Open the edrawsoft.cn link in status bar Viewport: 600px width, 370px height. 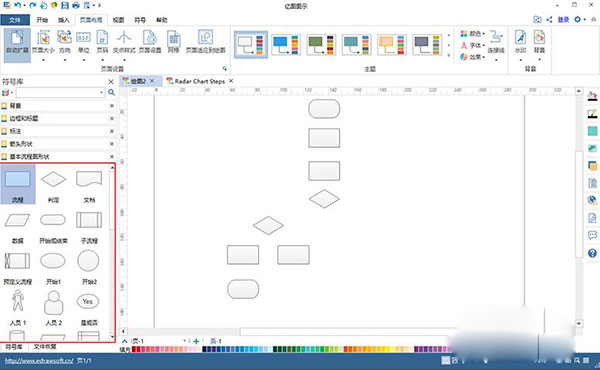(x=39, y=360)
